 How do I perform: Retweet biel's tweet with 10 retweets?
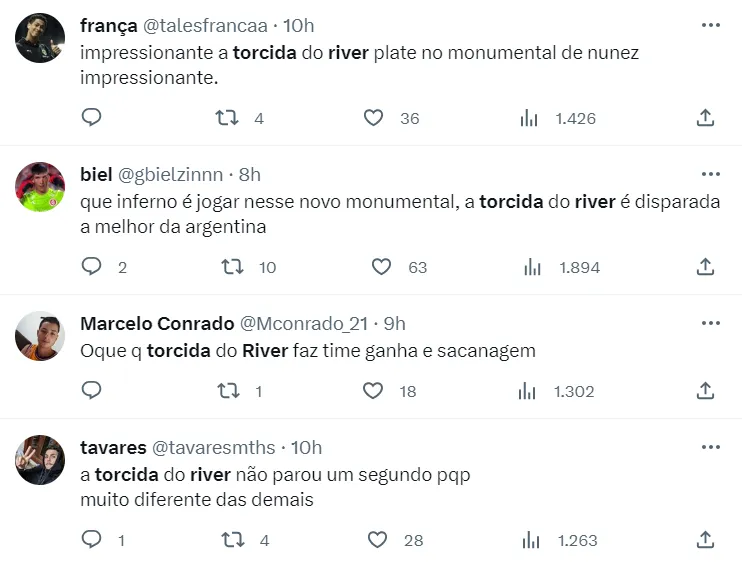tap(232, 267)
